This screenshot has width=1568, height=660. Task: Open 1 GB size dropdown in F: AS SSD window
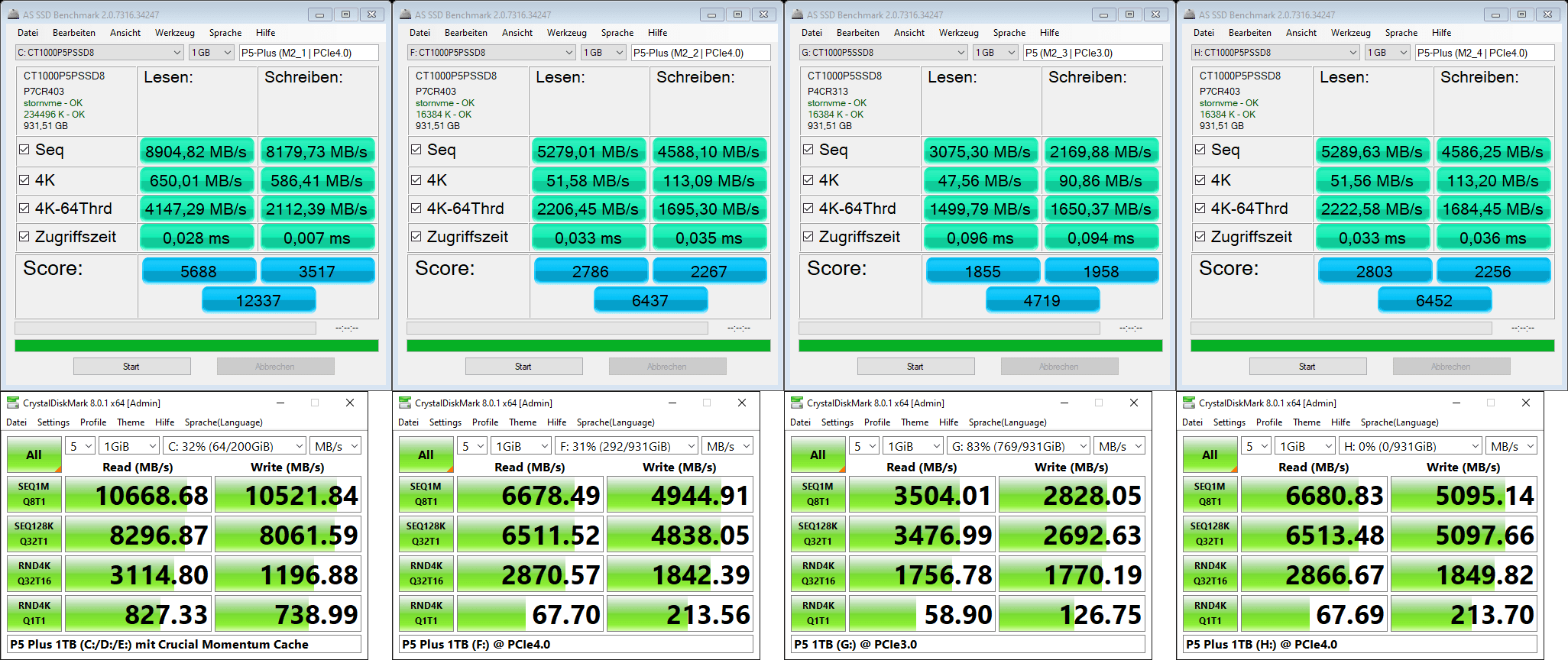click(604, 53)
